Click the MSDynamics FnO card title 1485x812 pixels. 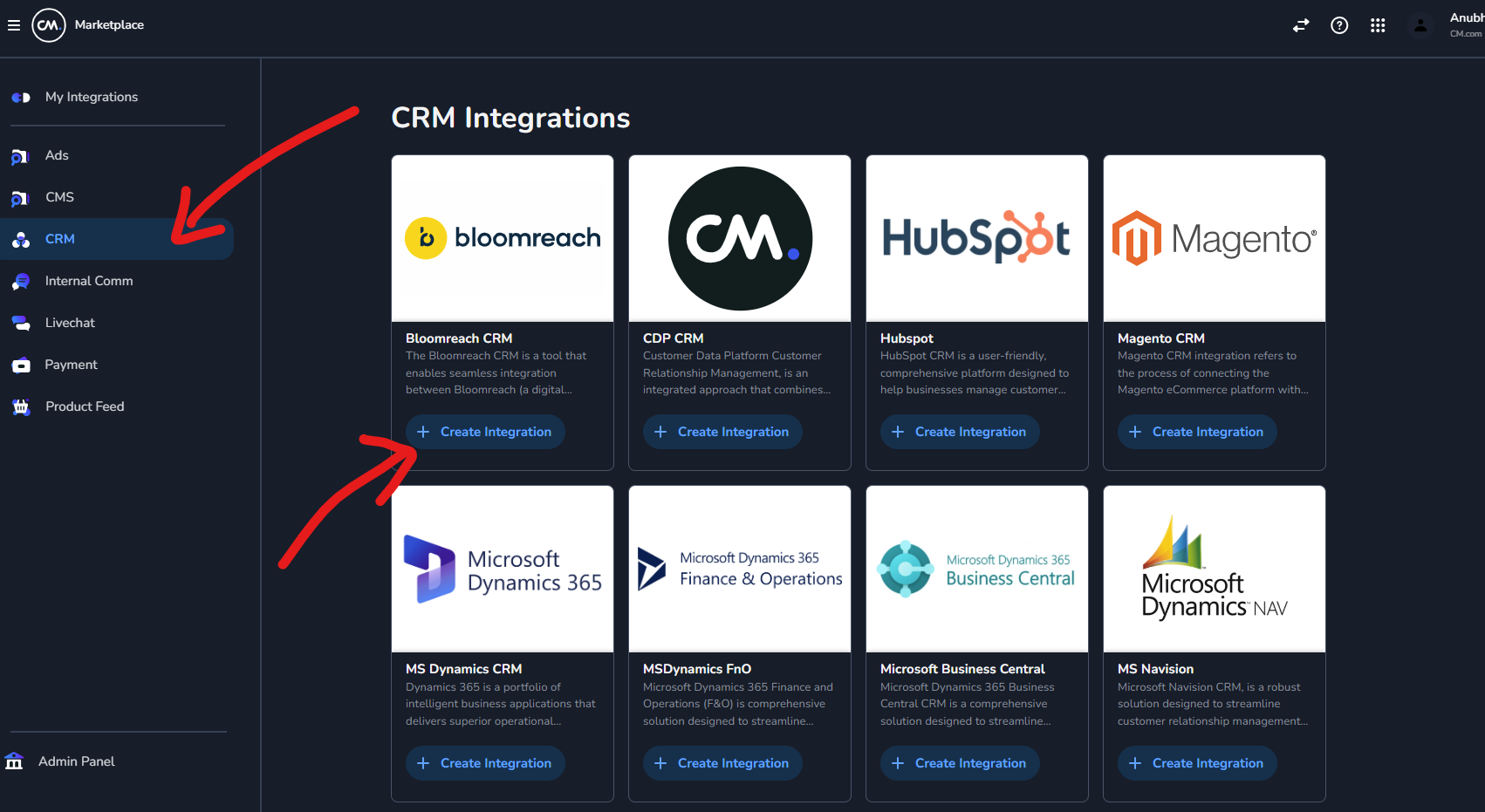tap(696, 669)
